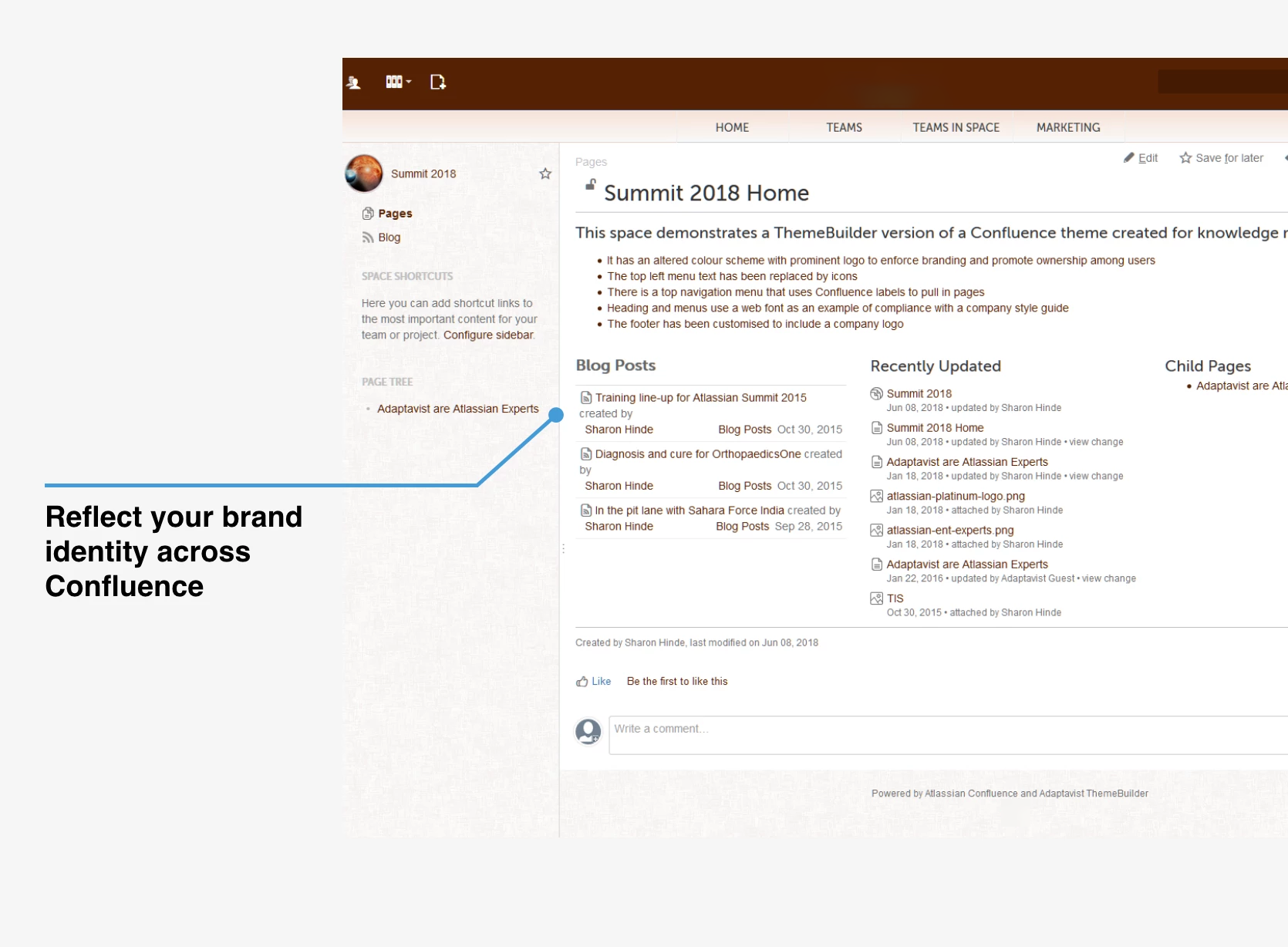Click the Edit pencil icon
This screenshot has width=1288, height=947.
(1129, 157)
